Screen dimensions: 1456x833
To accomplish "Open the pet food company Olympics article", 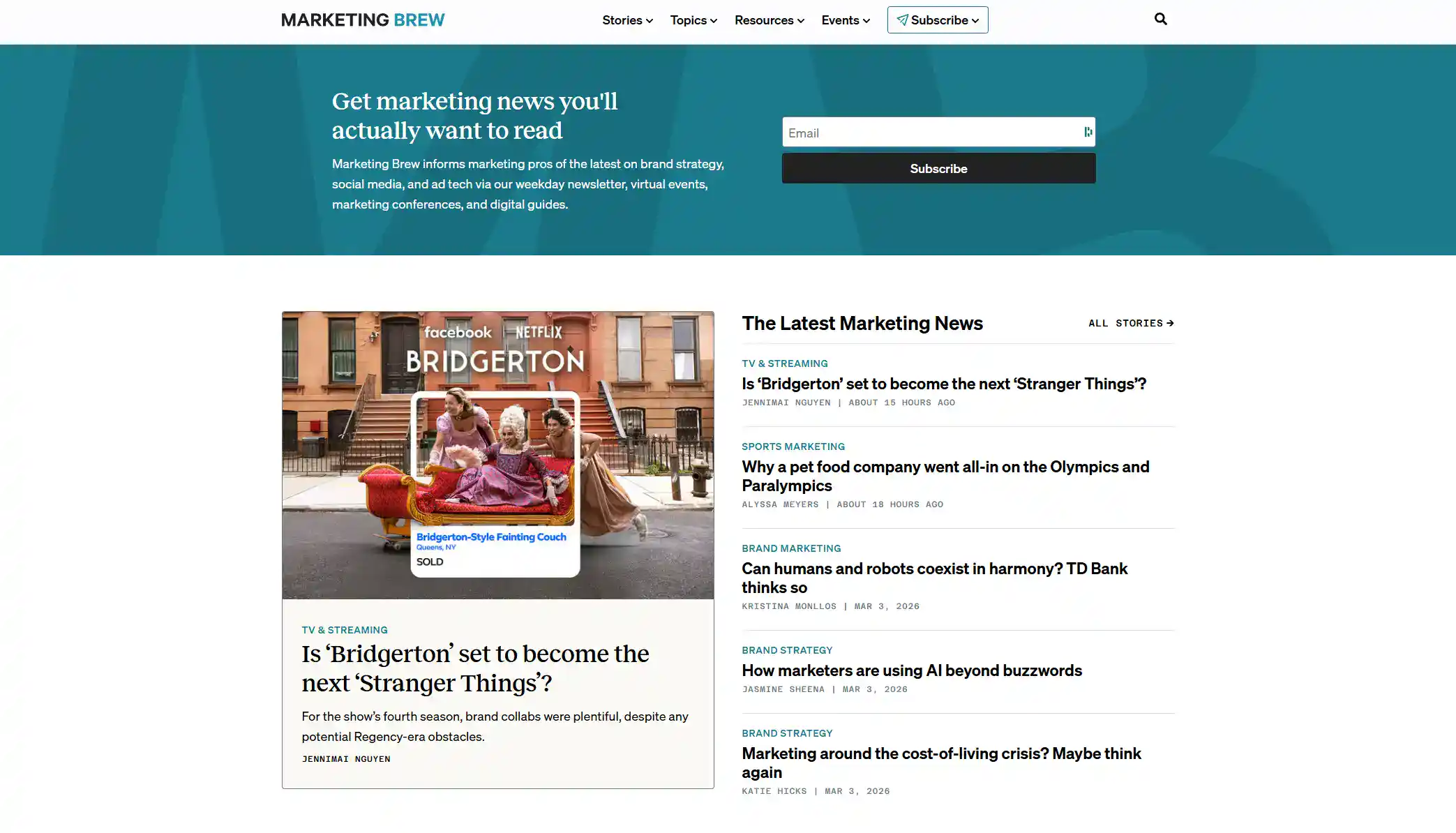I will point(945,476).
